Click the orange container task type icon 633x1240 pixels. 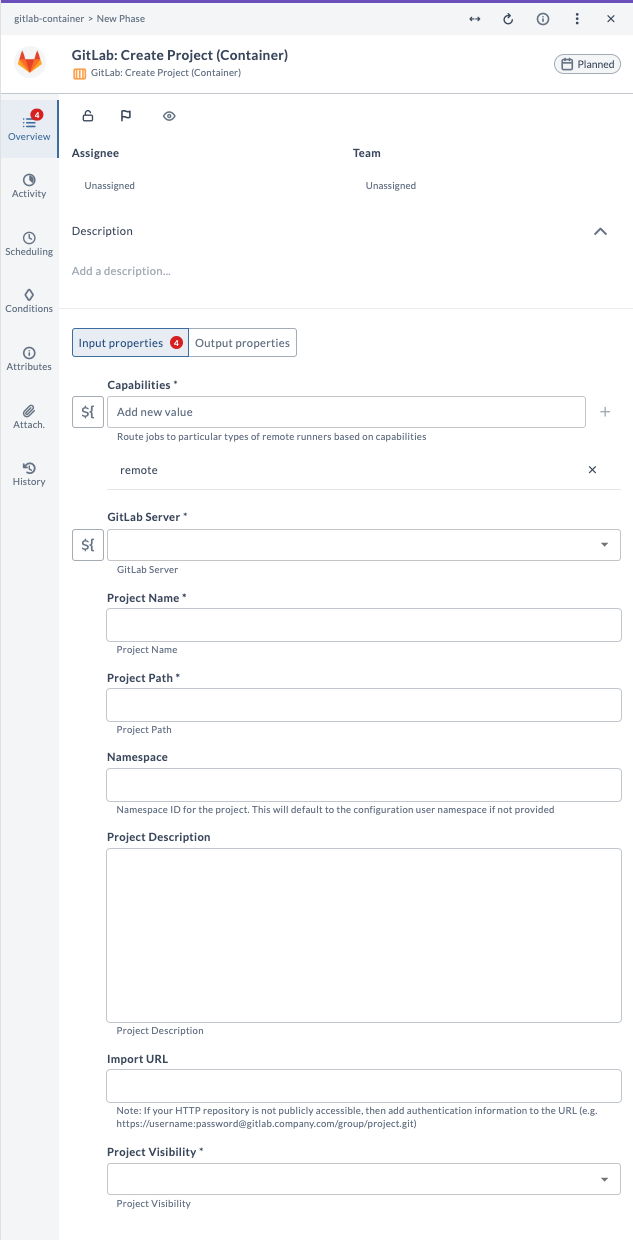(x=79, y=73)
